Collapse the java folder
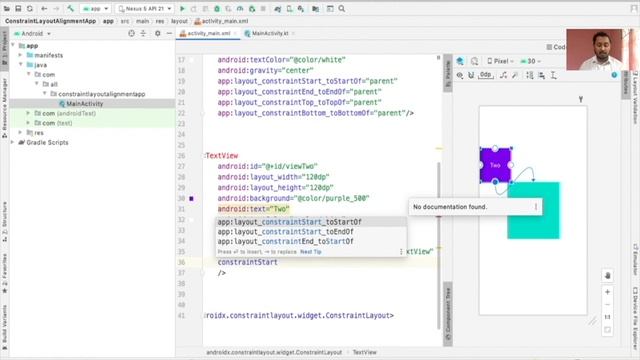The image size is (640, 360). (x=20, y=65)
